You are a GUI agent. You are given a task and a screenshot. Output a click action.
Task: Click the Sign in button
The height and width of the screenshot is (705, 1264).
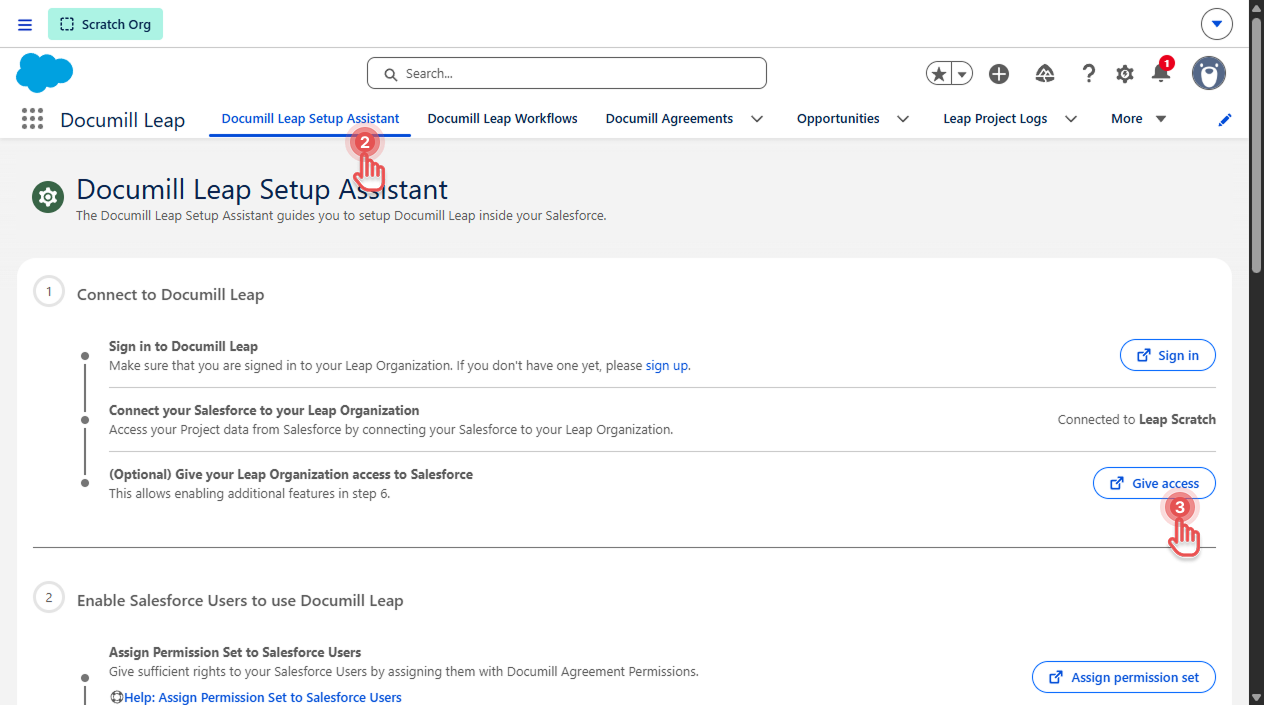(x=1167, y=355)
